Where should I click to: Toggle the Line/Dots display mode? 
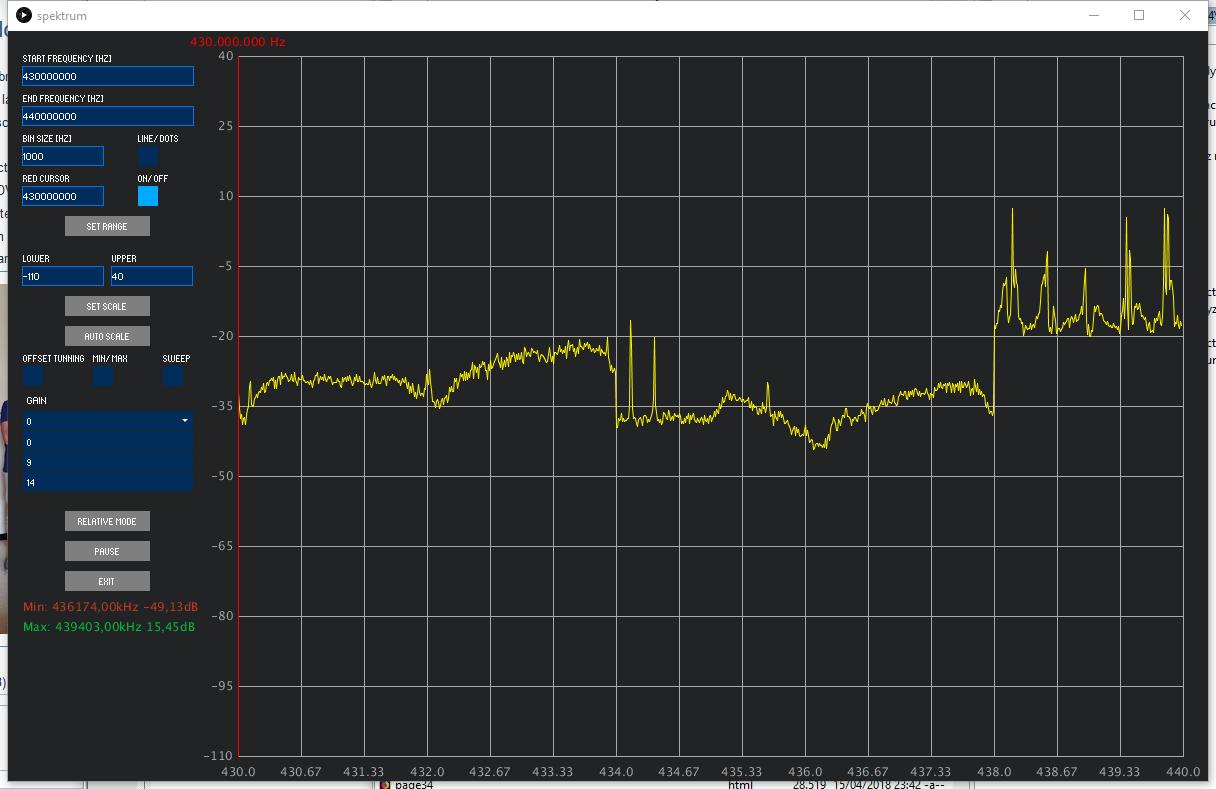click(147, 156)
